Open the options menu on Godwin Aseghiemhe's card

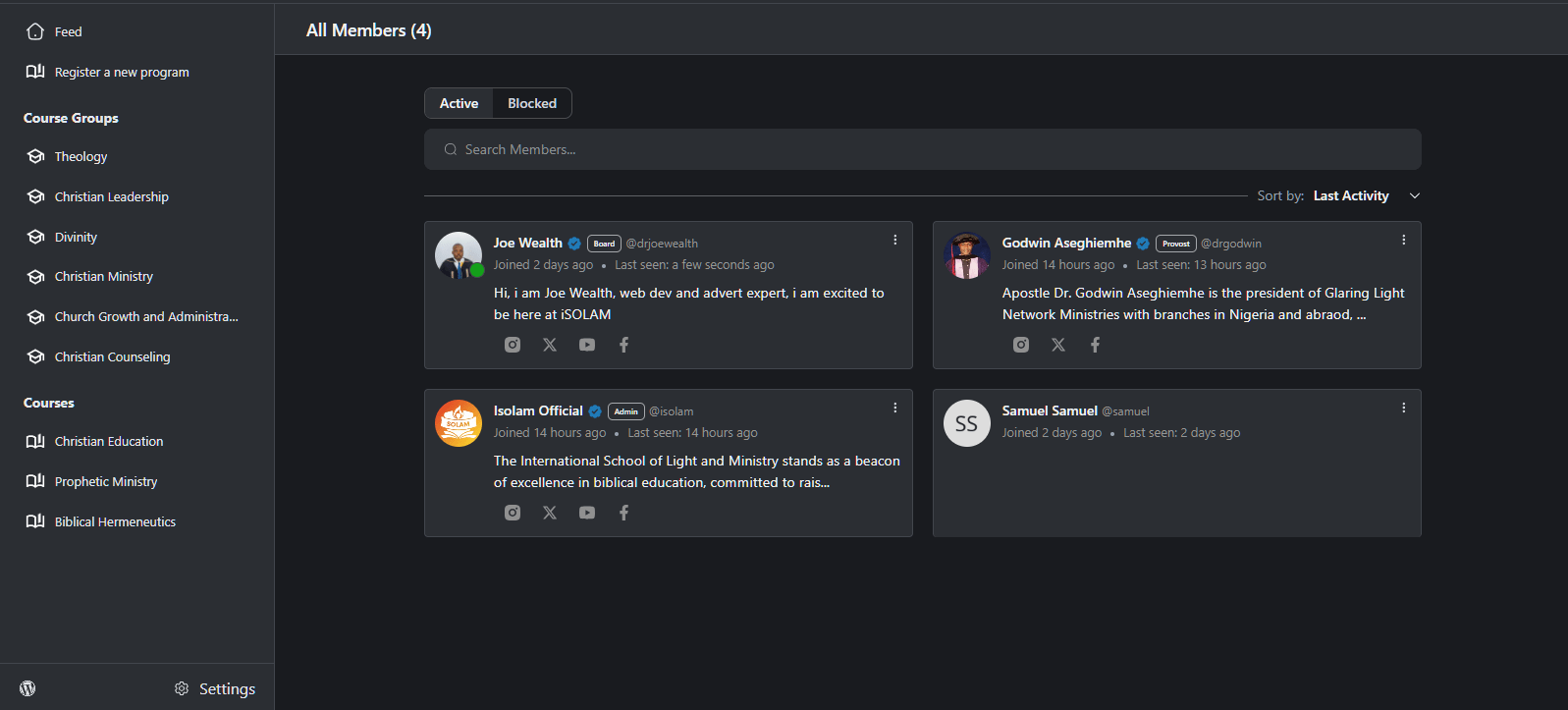pos(1404,240)
